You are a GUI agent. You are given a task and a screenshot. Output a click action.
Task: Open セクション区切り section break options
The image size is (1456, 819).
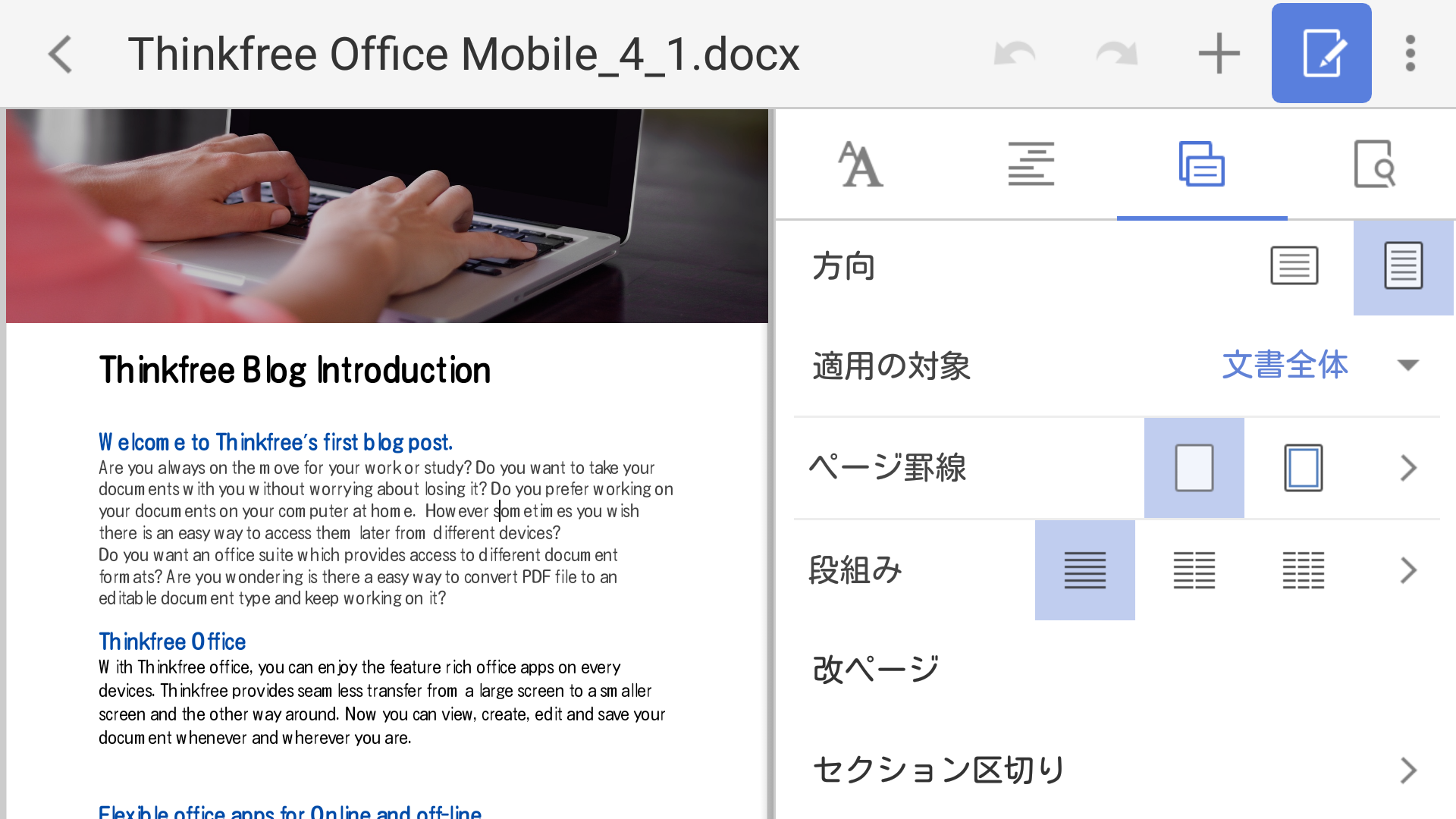coord(1116,770)
